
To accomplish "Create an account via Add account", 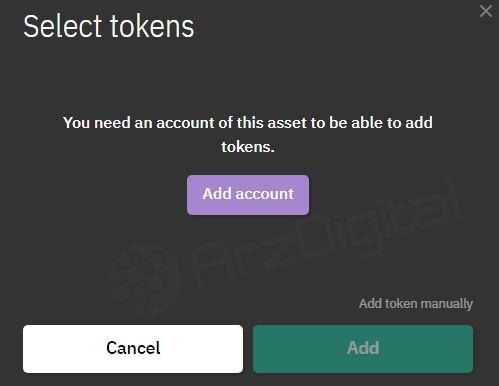I will [x=248, y=195].
